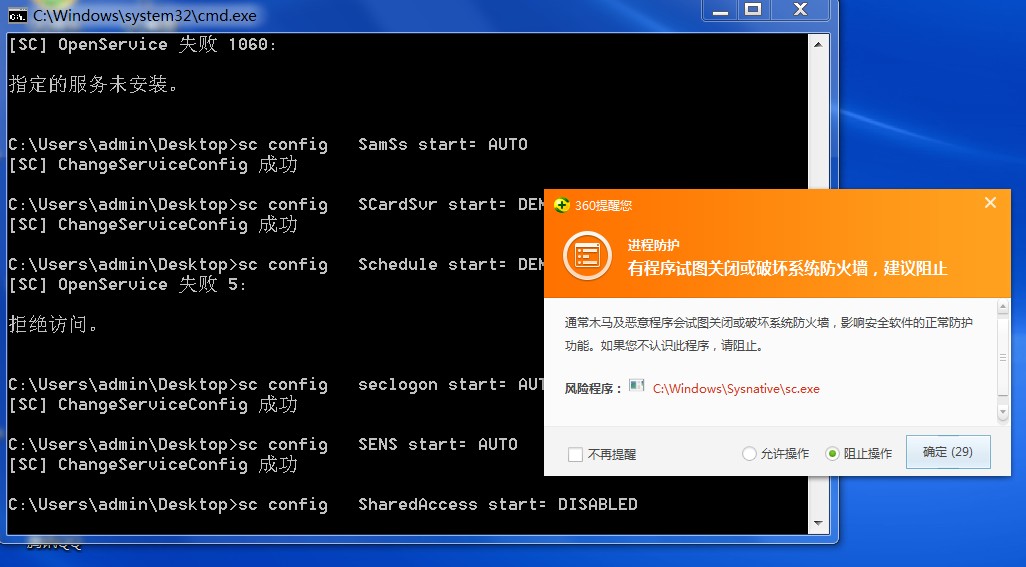Click the Schedule command line in cmd
This screenshot has width=1026, height=567.
coord(275,265)
